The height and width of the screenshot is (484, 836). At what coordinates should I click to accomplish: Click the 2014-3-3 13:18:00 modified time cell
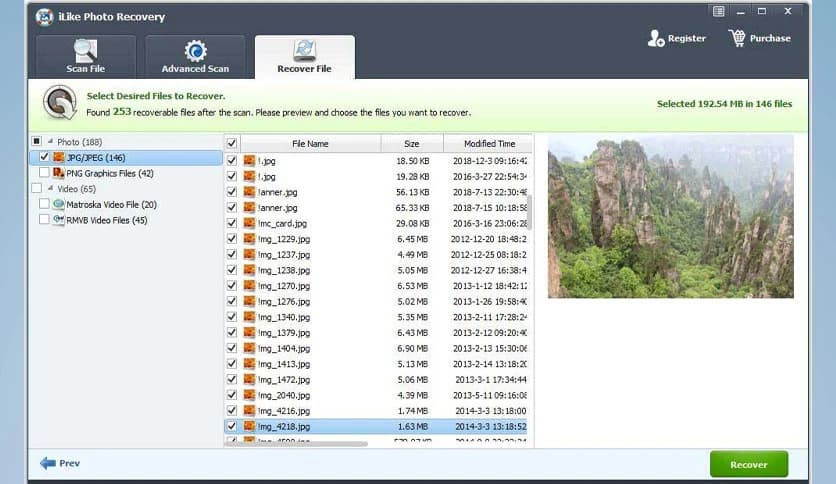[491, 411]
